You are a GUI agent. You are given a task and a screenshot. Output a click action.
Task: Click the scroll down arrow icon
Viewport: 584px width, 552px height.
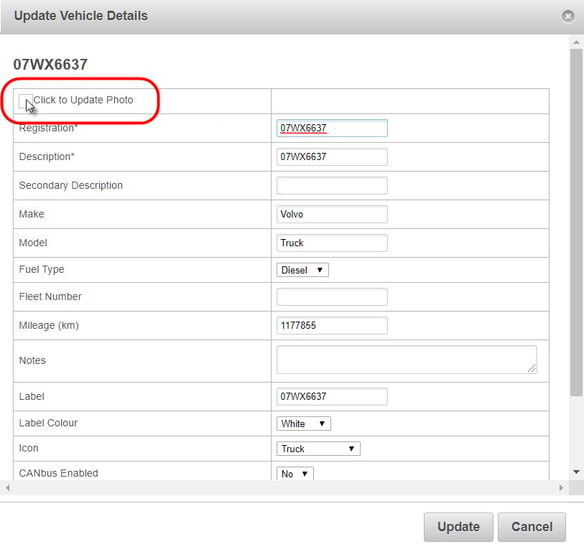point(576,472)
